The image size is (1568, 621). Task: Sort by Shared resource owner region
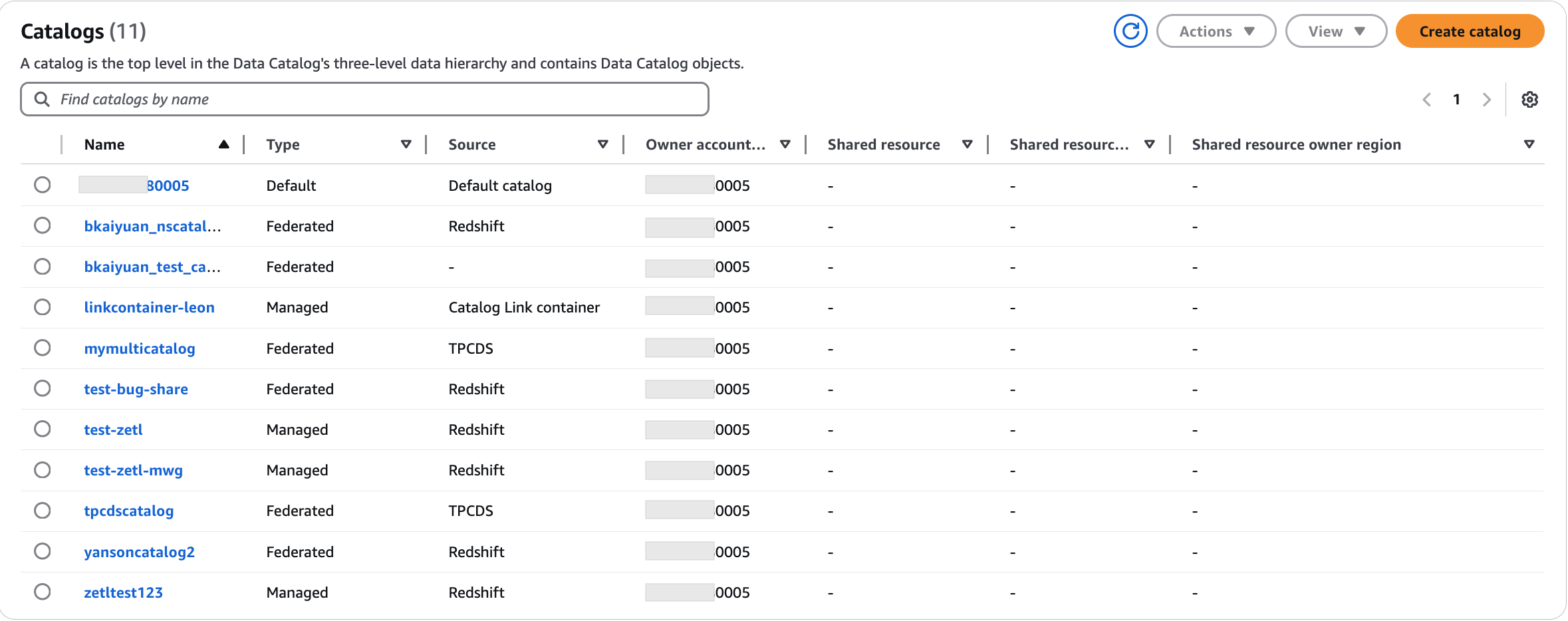[1529, 144]
